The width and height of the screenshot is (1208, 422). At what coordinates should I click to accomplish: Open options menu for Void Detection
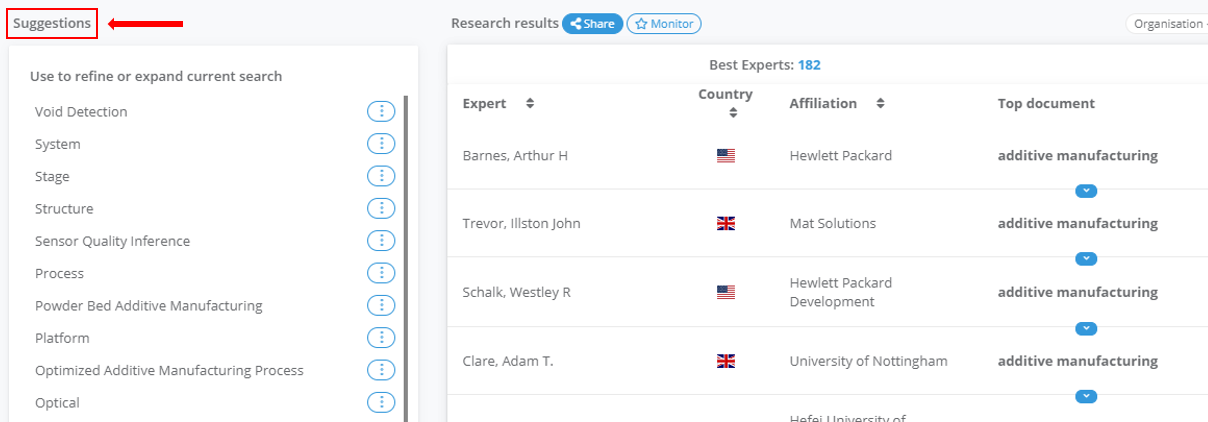[x=381, y=112]
